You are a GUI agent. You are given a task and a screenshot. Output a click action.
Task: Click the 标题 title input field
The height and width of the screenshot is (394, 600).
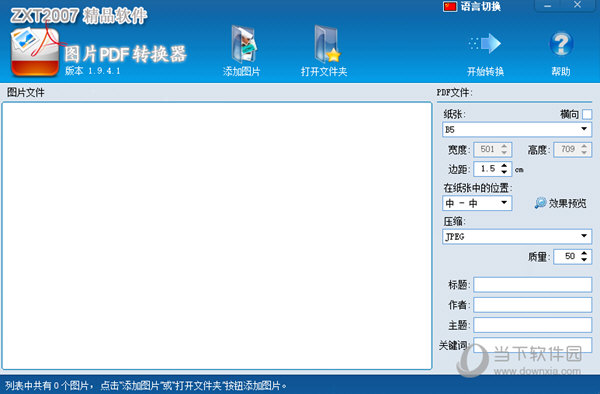tap(533, 285)
